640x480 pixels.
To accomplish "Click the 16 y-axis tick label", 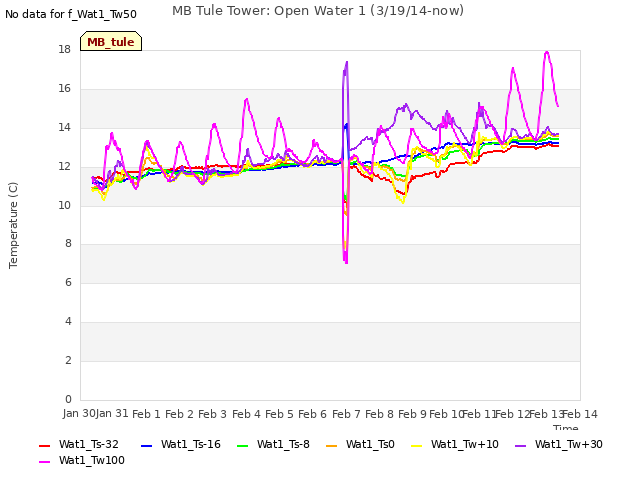I will pos(64,88).
